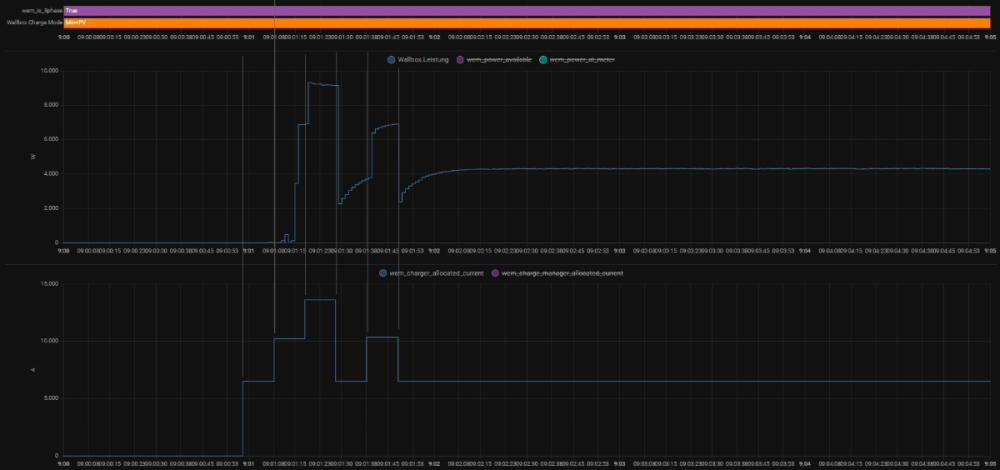Click the blue Wallbox Leistung legend dot

(x=391, y=60)
